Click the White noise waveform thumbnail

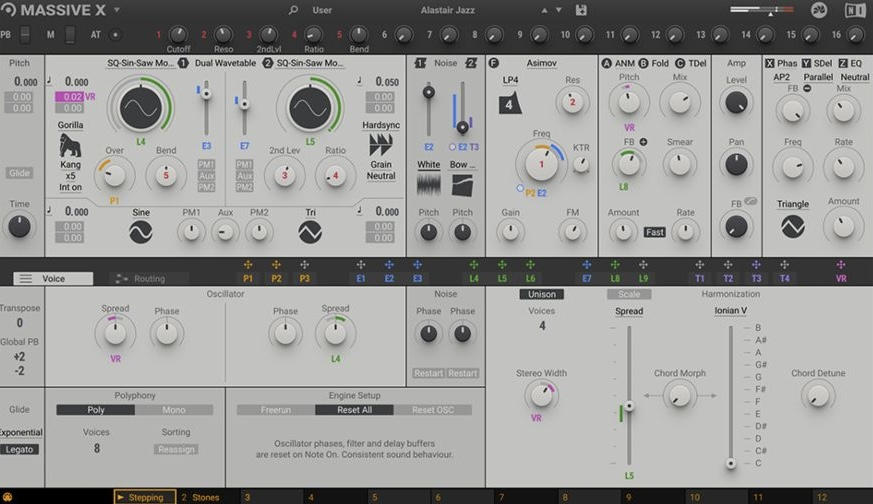[428, 185]
